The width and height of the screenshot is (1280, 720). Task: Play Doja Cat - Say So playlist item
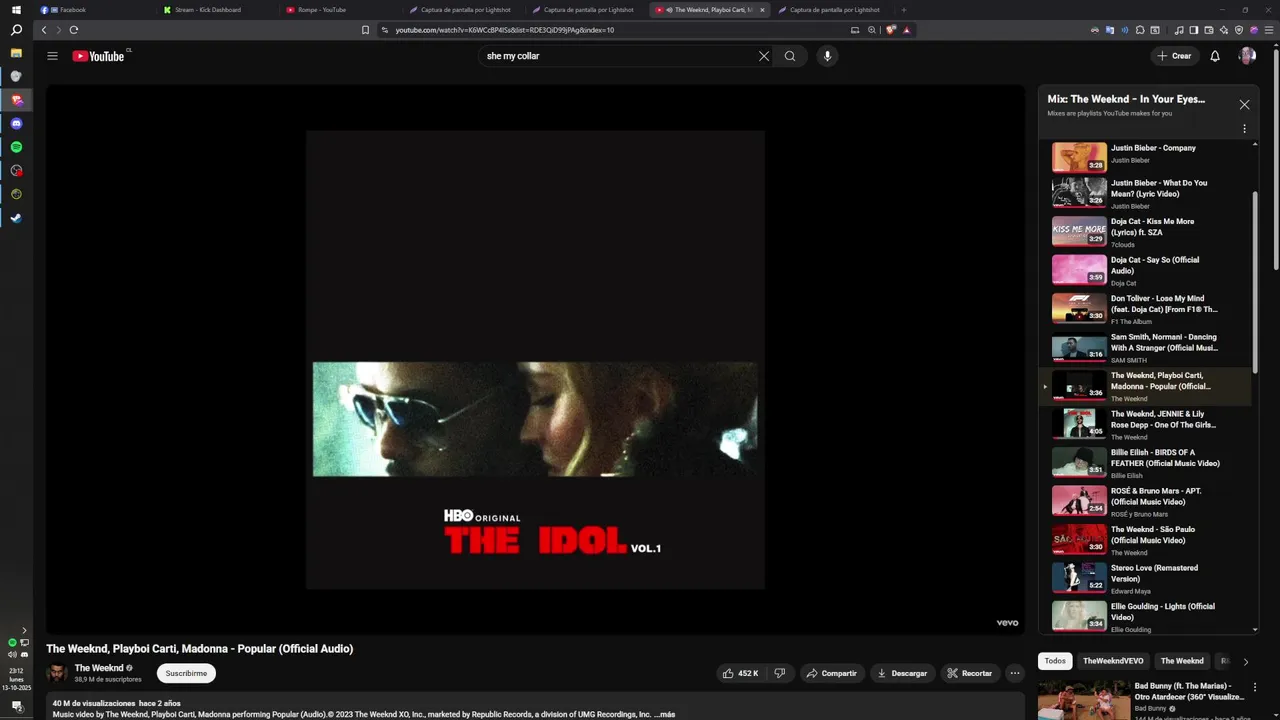tap(1145, 271)
